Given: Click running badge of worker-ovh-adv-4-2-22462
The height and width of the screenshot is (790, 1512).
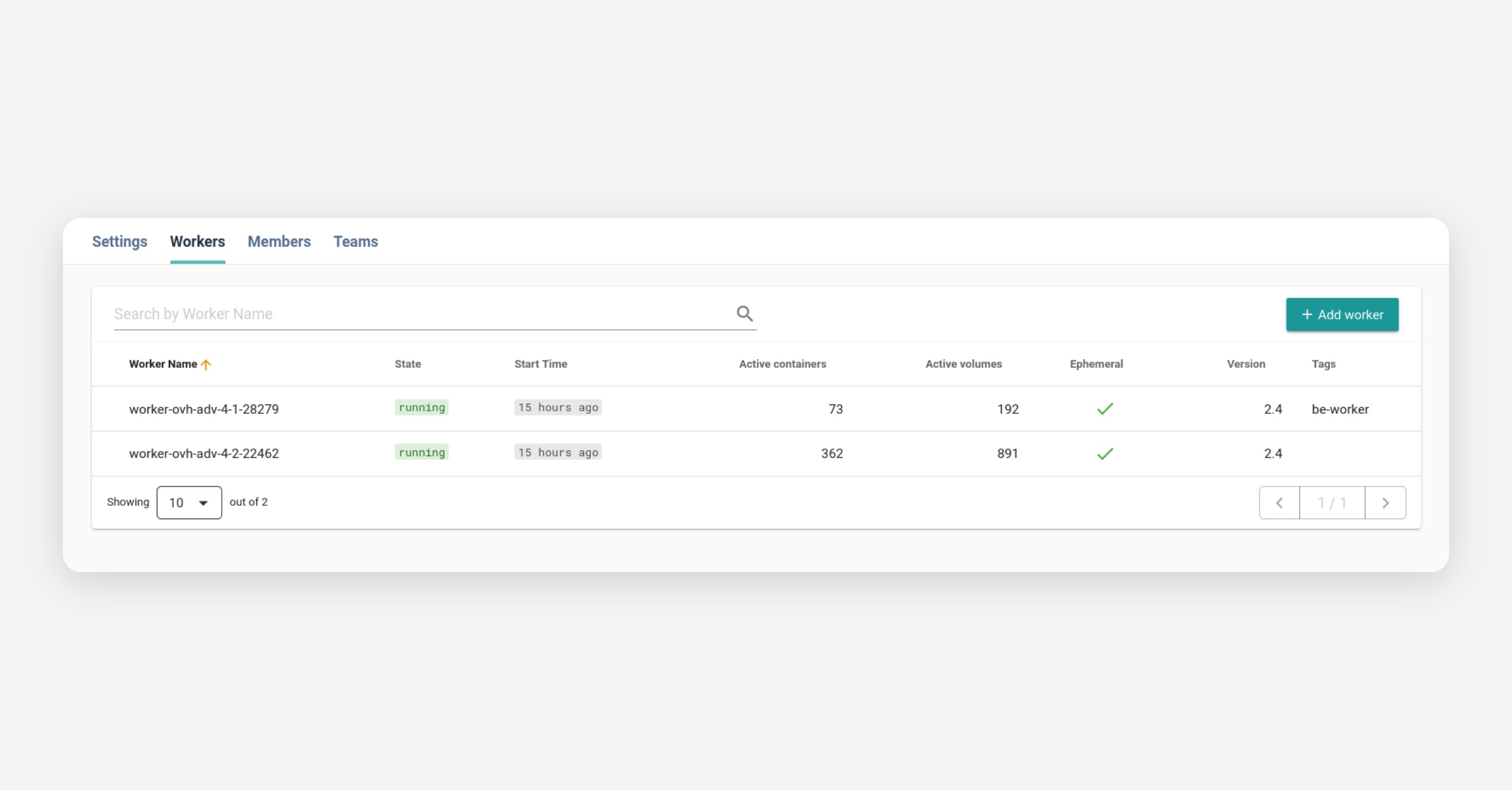Looking at the screenshot, I should 421,452.
